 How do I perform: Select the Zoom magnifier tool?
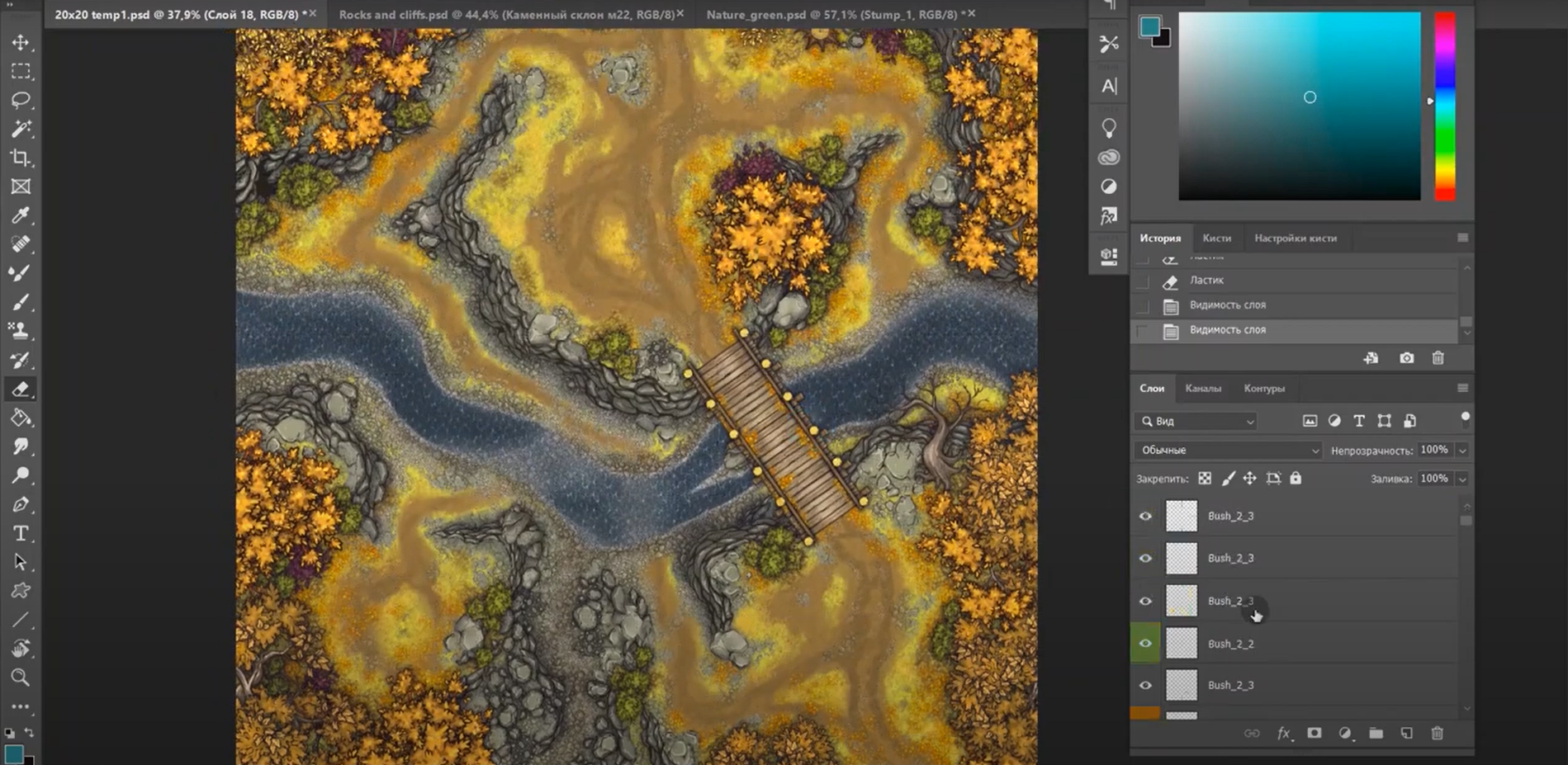click(21, 678)
